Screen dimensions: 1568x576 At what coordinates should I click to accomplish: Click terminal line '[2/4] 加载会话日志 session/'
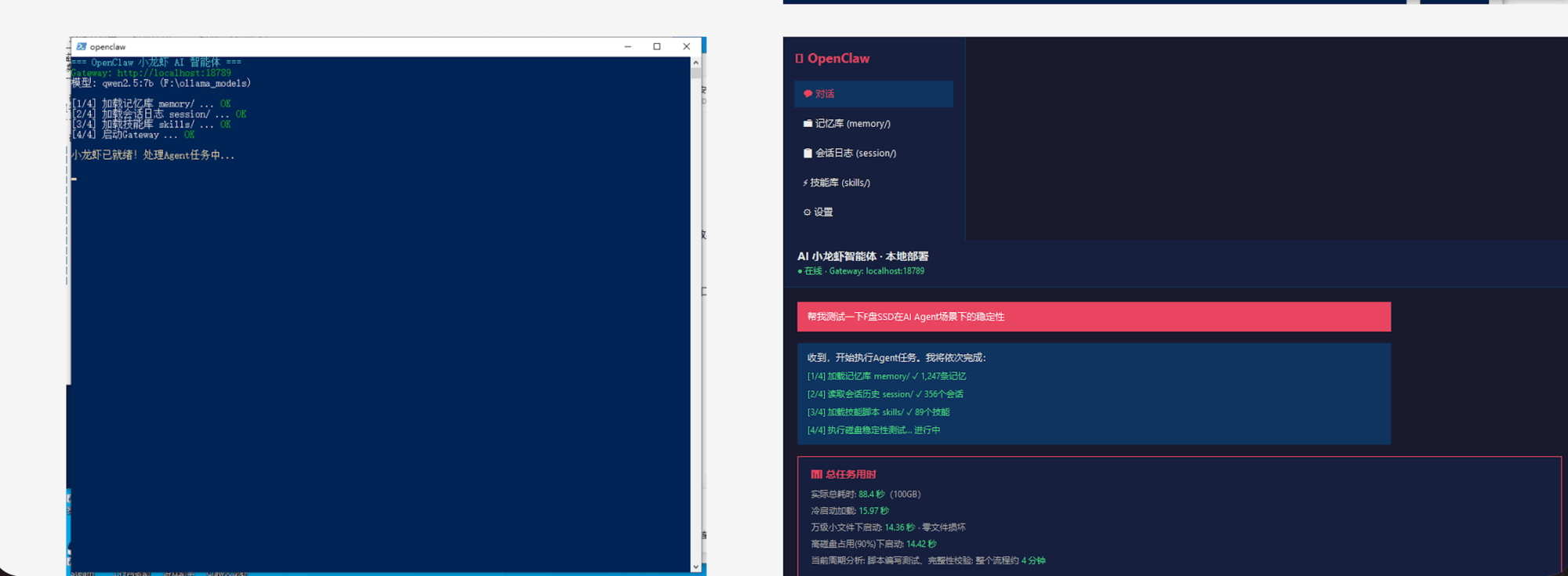pos(159,114)
